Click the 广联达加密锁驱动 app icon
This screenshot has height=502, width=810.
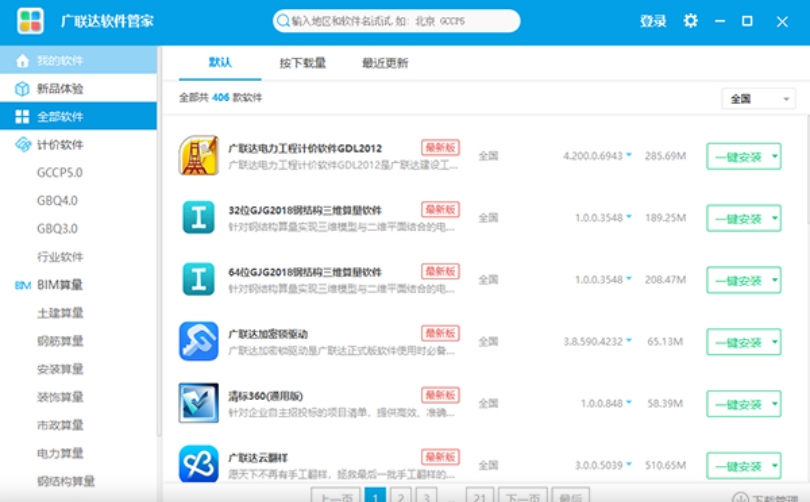coord(199,341)
